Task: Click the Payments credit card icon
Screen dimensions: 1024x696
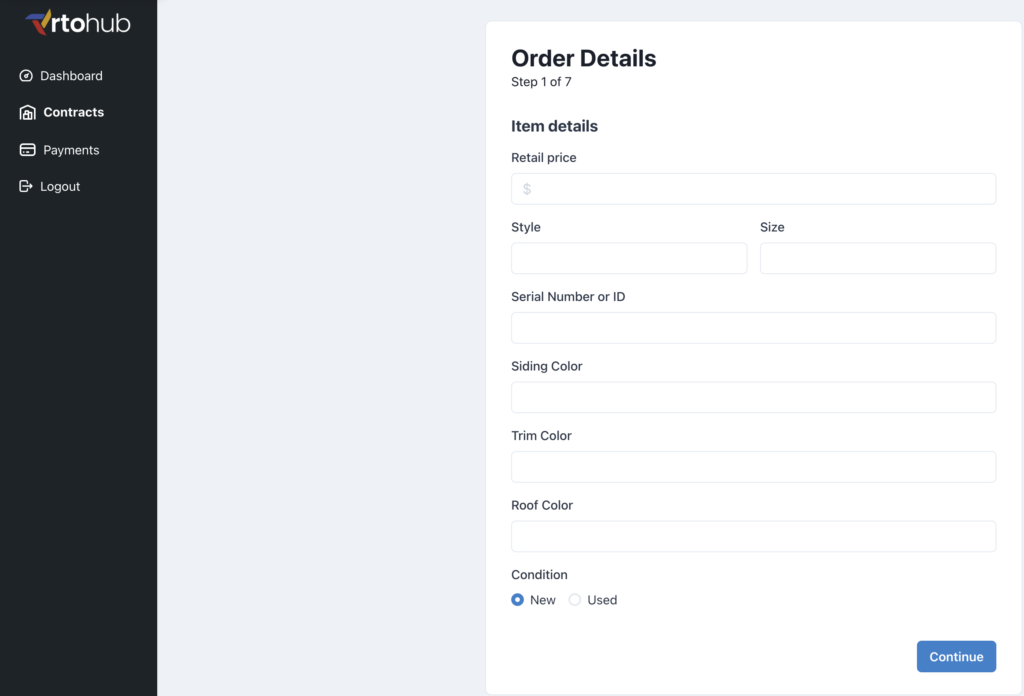Action: pos(28,150)
